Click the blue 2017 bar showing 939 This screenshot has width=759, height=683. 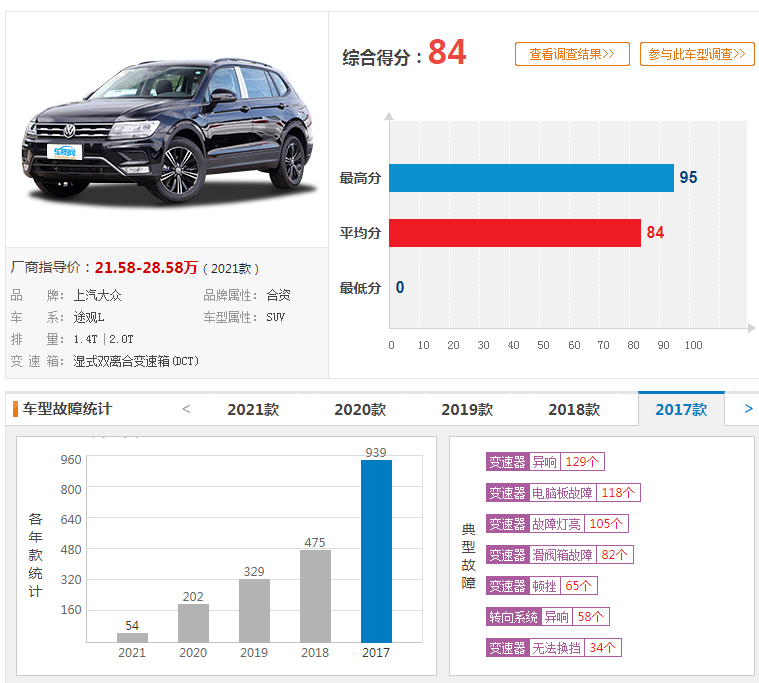[376, 550]
